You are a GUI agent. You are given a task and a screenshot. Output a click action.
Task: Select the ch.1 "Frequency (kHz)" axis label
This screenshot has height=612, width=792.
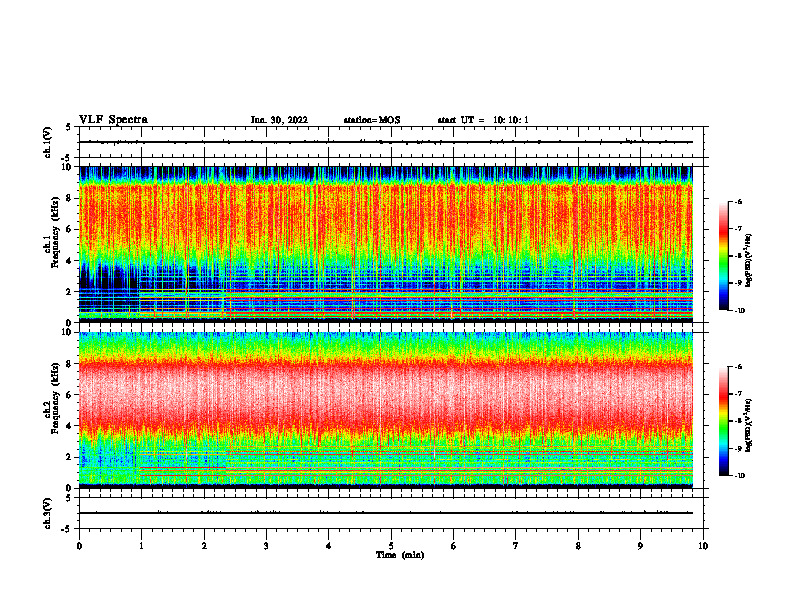click(x=55, y=233)
